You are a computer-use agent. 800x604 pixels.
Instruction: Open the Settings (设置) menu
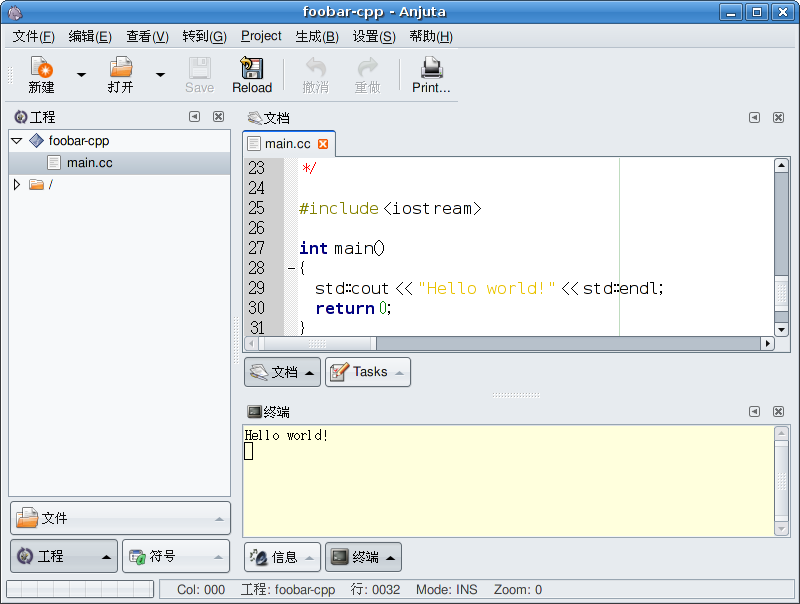(374, 36)
